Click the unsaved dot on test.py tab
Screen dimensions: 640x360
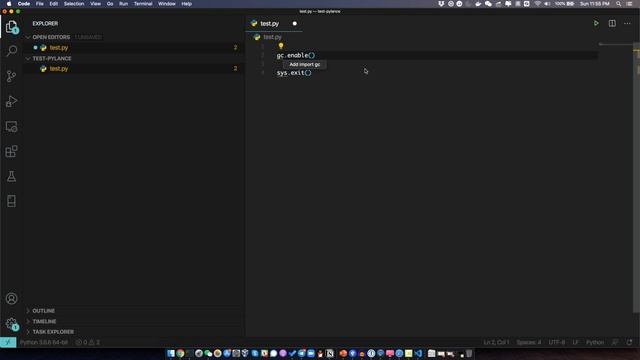coord(295,24)
